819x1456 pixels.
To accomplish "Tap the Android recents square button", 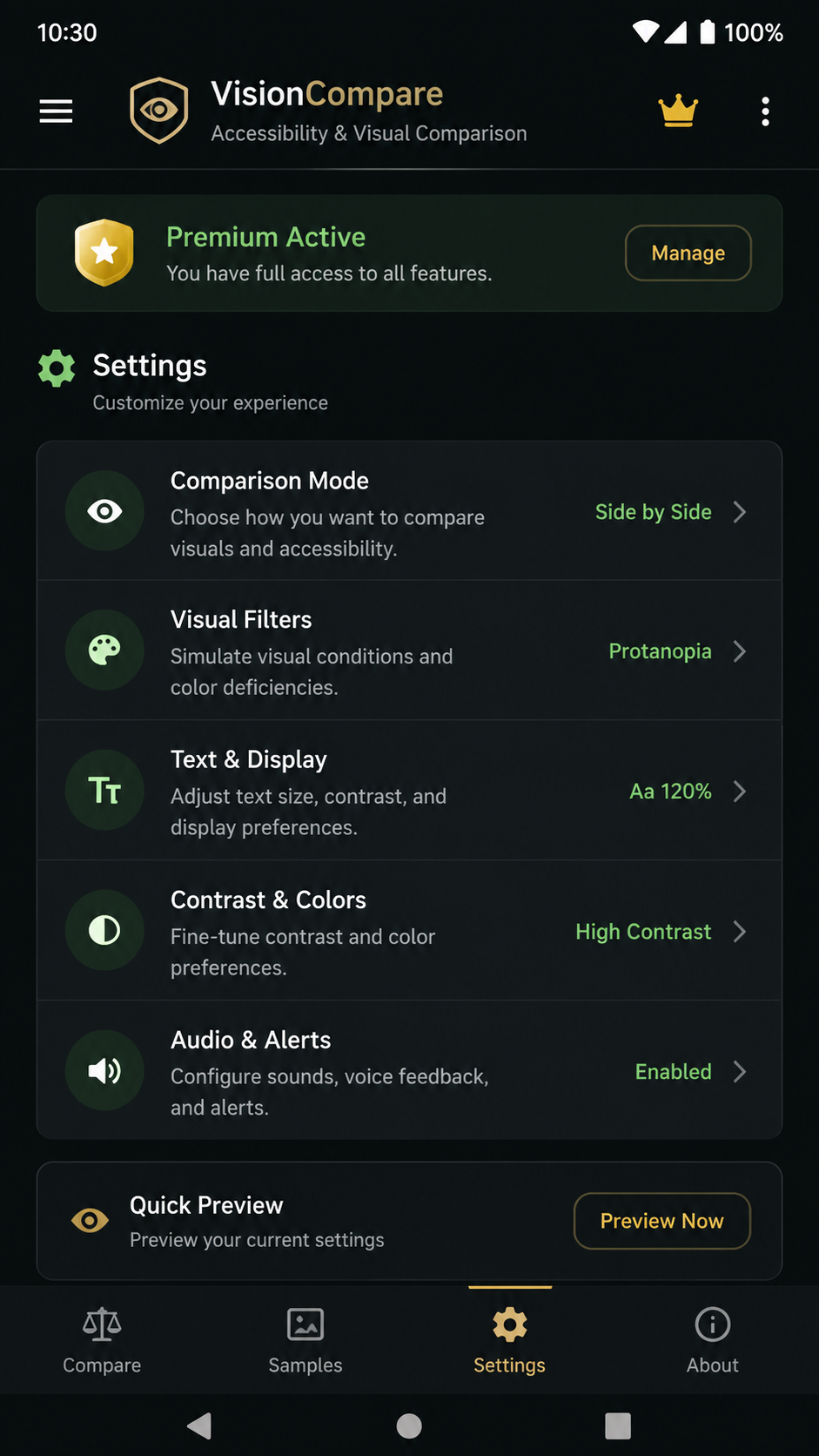I will point(618,1426).
